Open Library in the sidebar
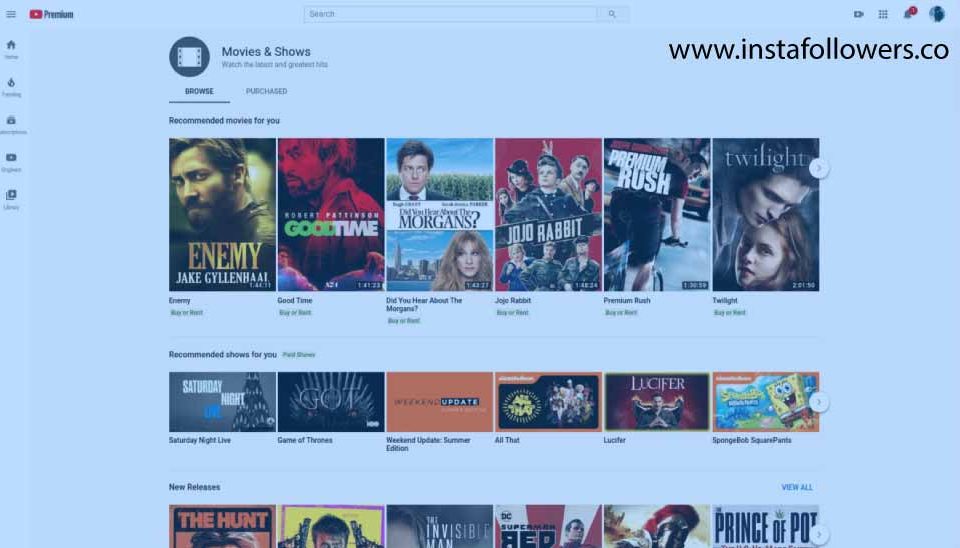 click(11, 199)
